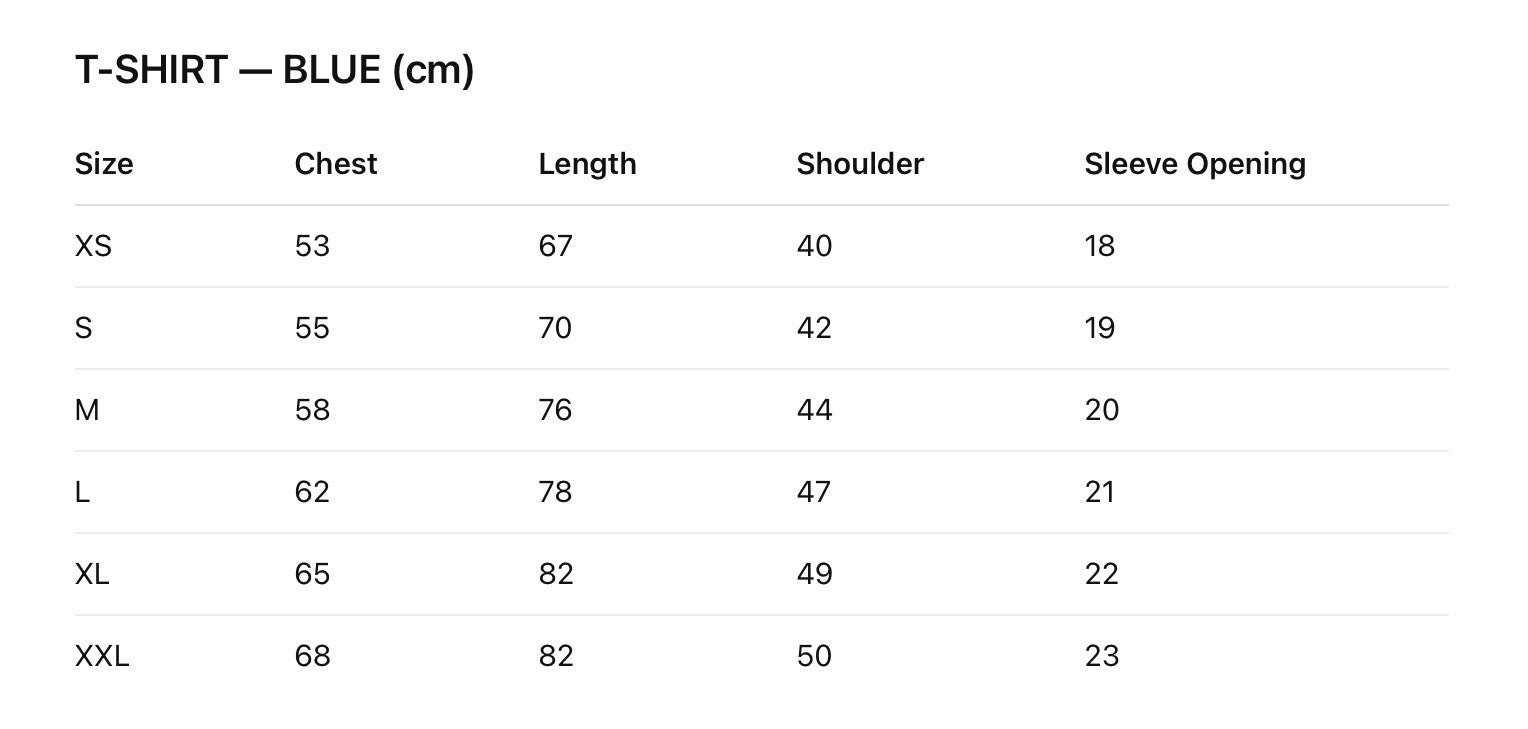The height and width of the screenshot is (729, 1528).
Task: Click the M size row label
Action: pos(87,410)
